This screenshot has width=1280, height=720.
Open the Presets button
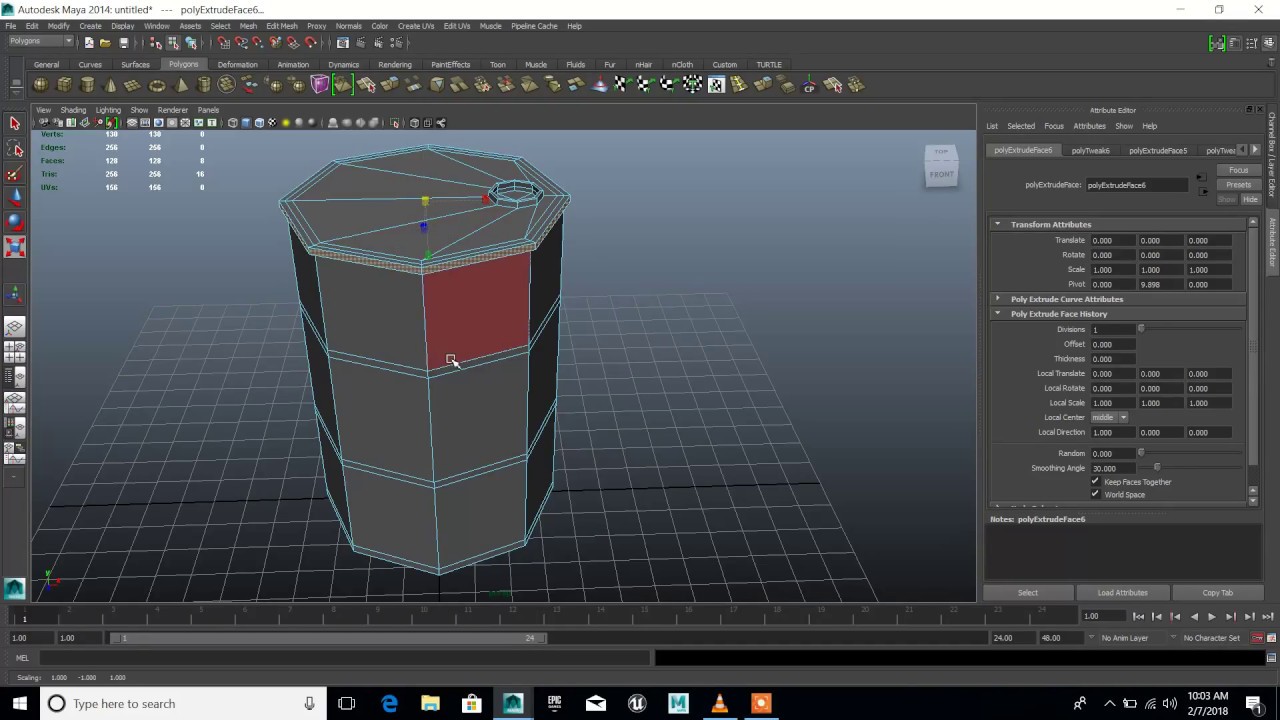(1238, 185)
